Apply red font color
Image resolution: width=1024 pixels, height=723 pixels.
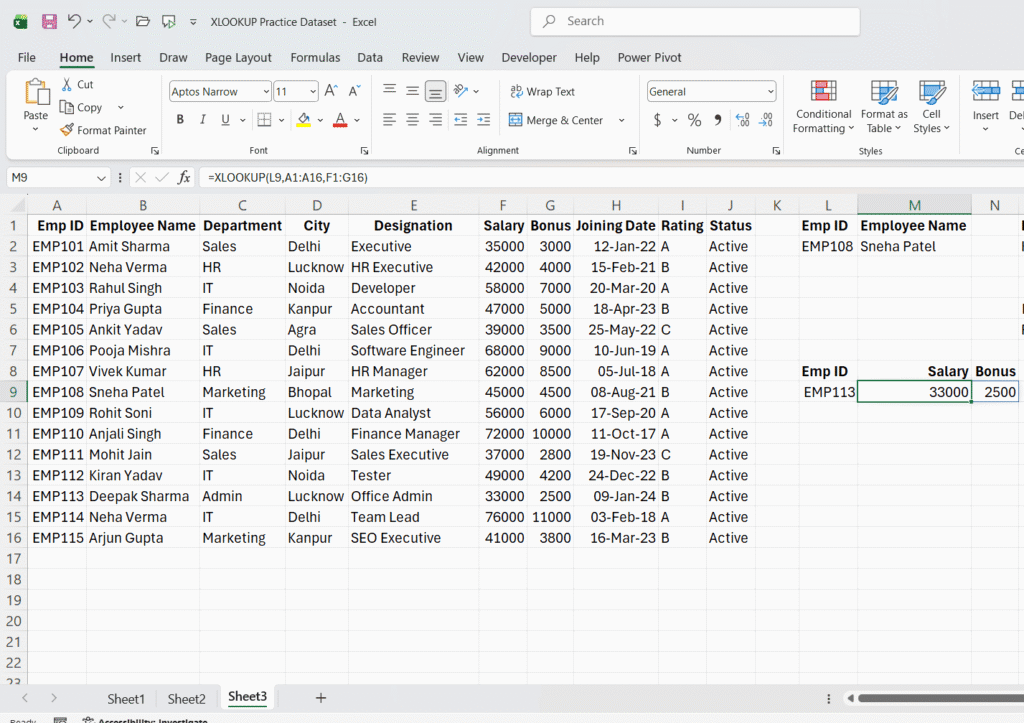pos(340,120)
